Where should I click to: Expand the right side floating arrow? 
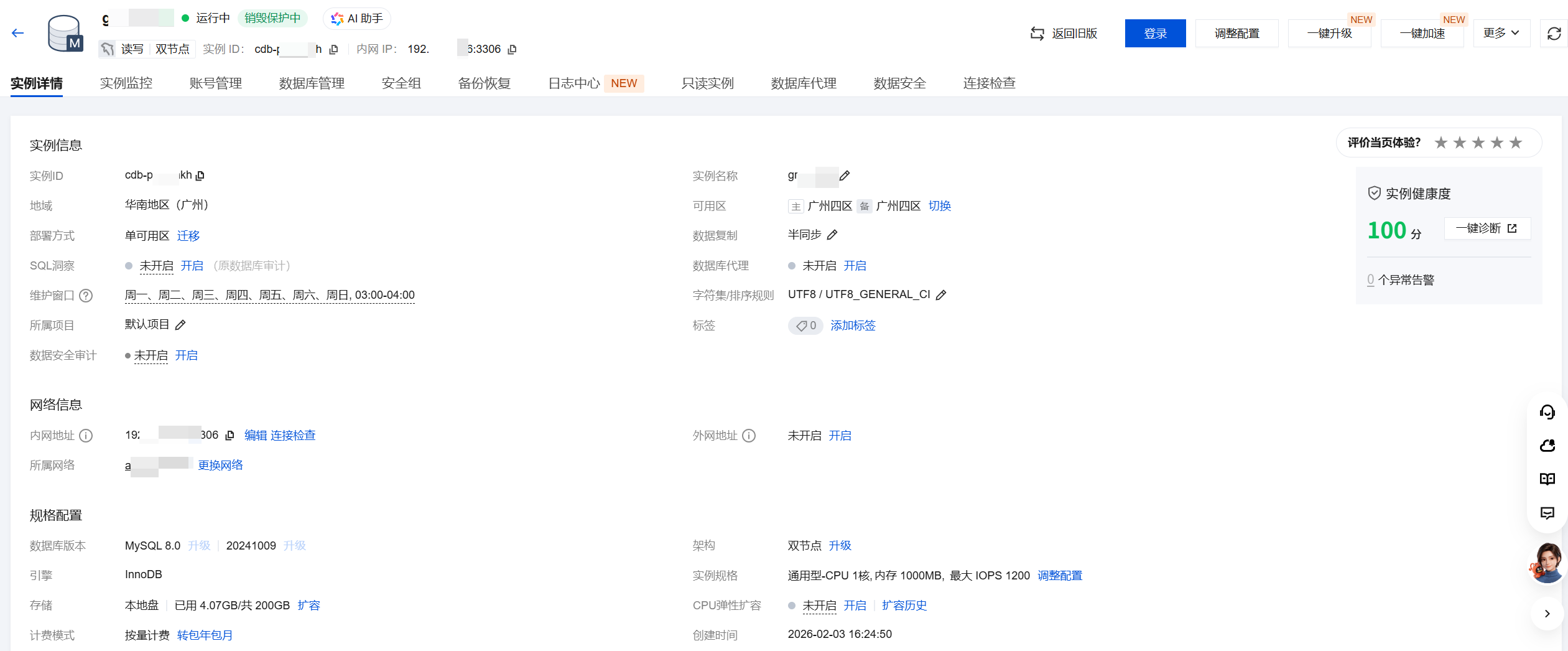[x=1547, y=614]
